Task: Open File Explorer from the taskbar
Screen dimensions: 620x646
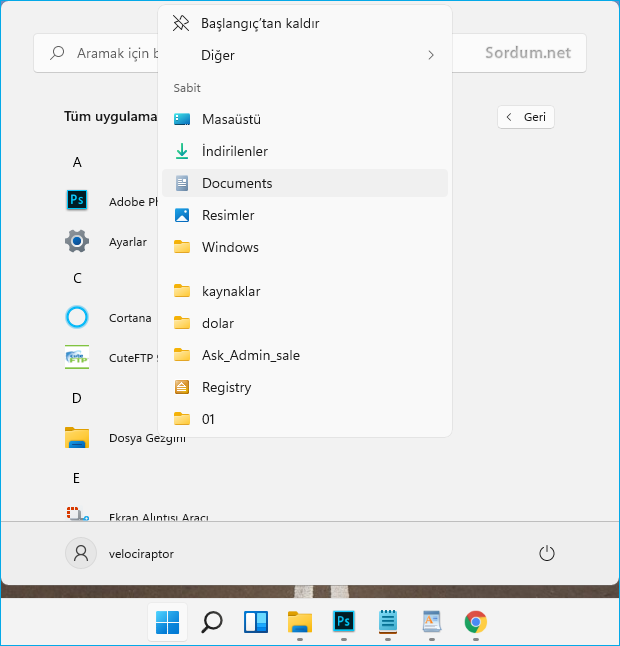Action: 299,622
